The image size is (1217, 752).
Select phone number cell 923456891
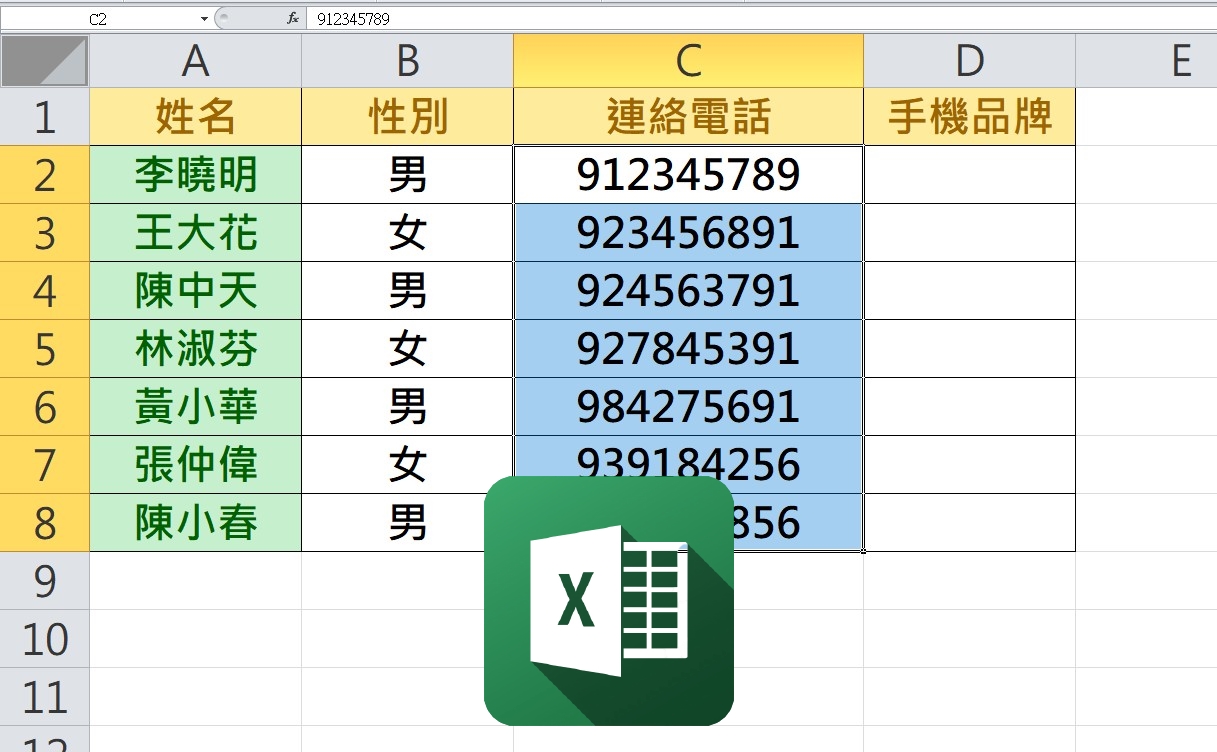click(x=689, y=233)
